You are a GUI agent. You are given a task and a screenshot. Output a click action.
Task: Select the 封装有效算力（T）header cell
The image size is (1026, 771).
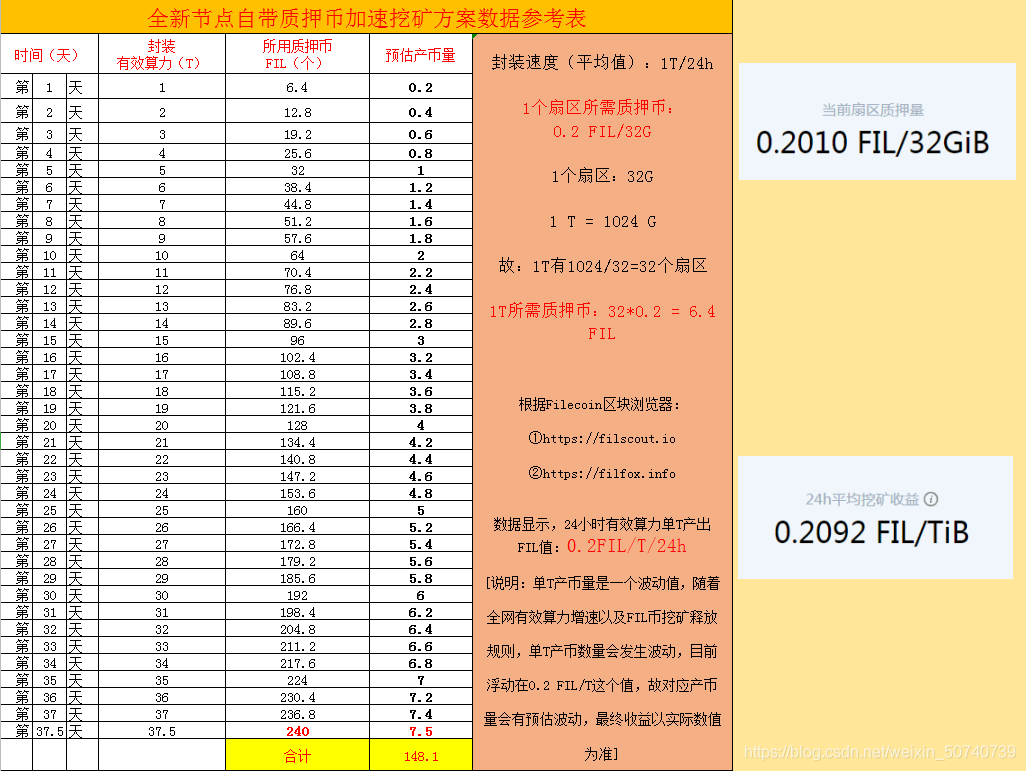coord(162,54)
